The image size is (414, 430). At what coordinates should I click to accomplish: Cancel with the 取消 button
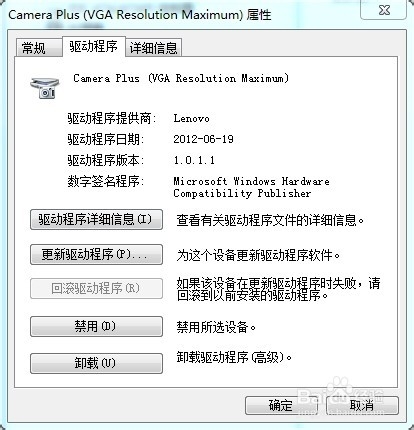pyautogui.click(x=362, y=405)
